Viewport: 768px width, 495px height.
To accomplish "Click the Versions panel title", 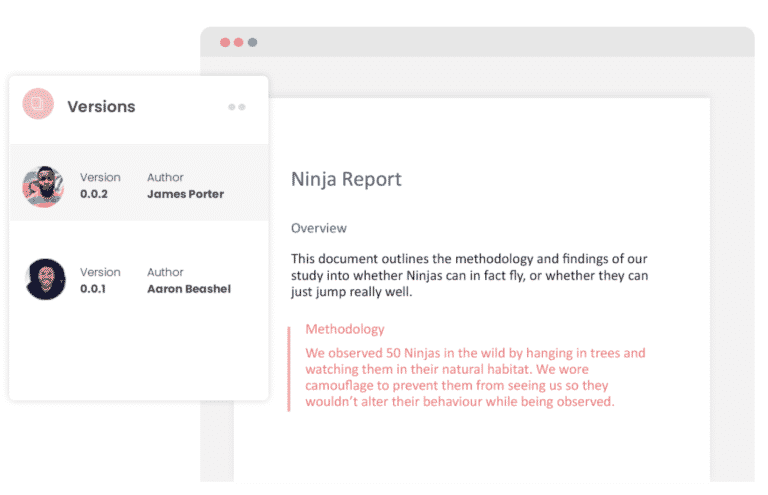I will 101,107.
